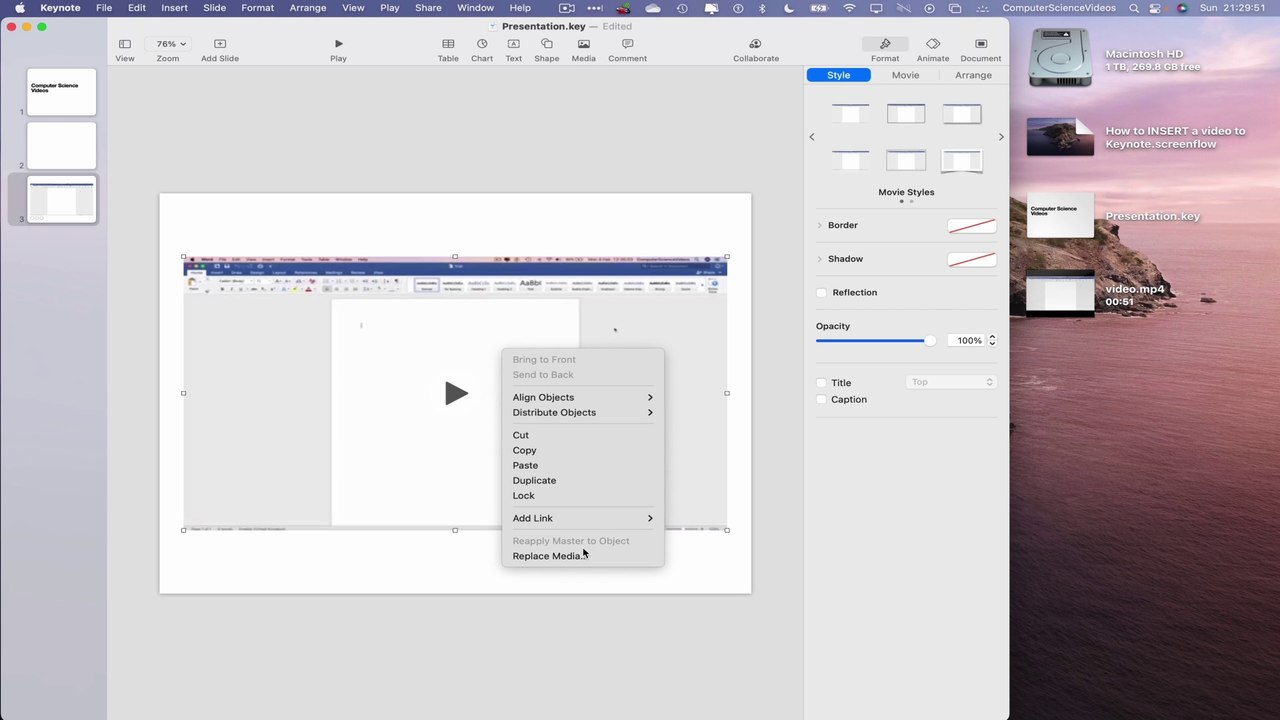Open the Collaborate toolbar icon
Image resolution: width=1280 pixels, height=720 pixels.
(755, 44)
